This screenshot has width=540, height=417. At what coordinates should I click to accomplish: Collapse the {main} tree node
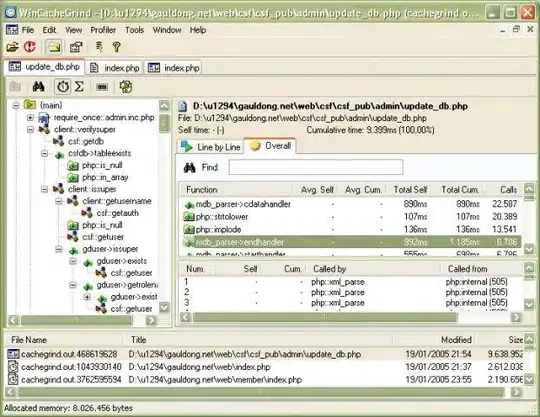pyautogui.click(x=16, y=105)
